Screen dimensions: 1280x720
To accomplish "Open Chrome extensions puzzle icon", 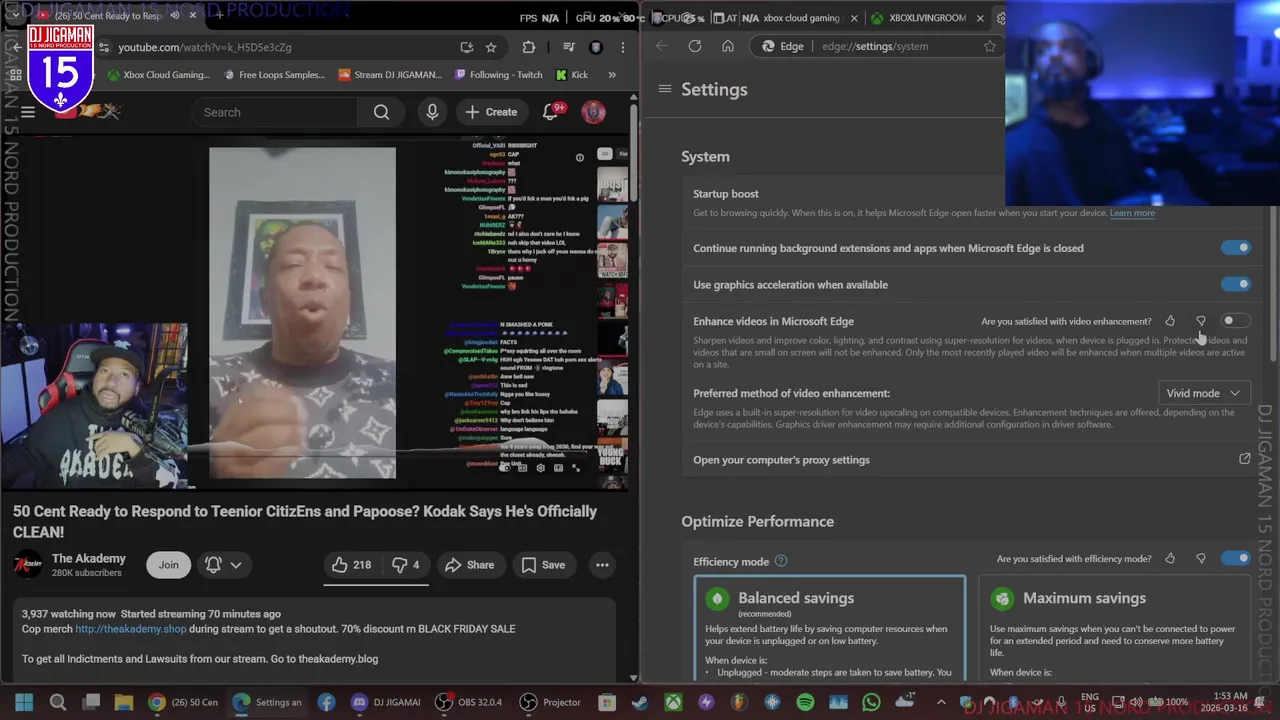I will [529, 47].
